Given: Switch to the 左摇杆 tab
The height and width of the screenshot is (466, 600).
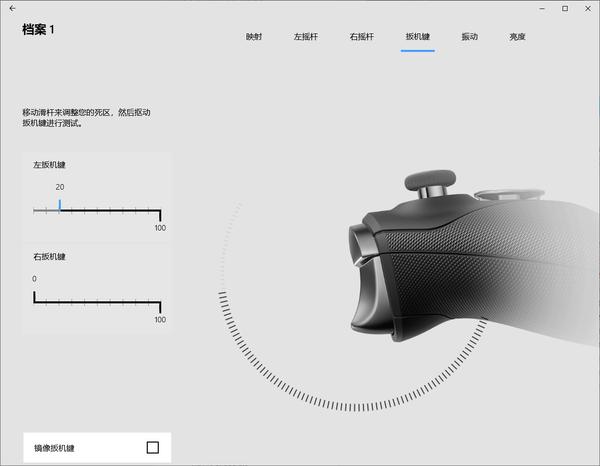Looking at the screenshot, I should [x=306, y=37].
